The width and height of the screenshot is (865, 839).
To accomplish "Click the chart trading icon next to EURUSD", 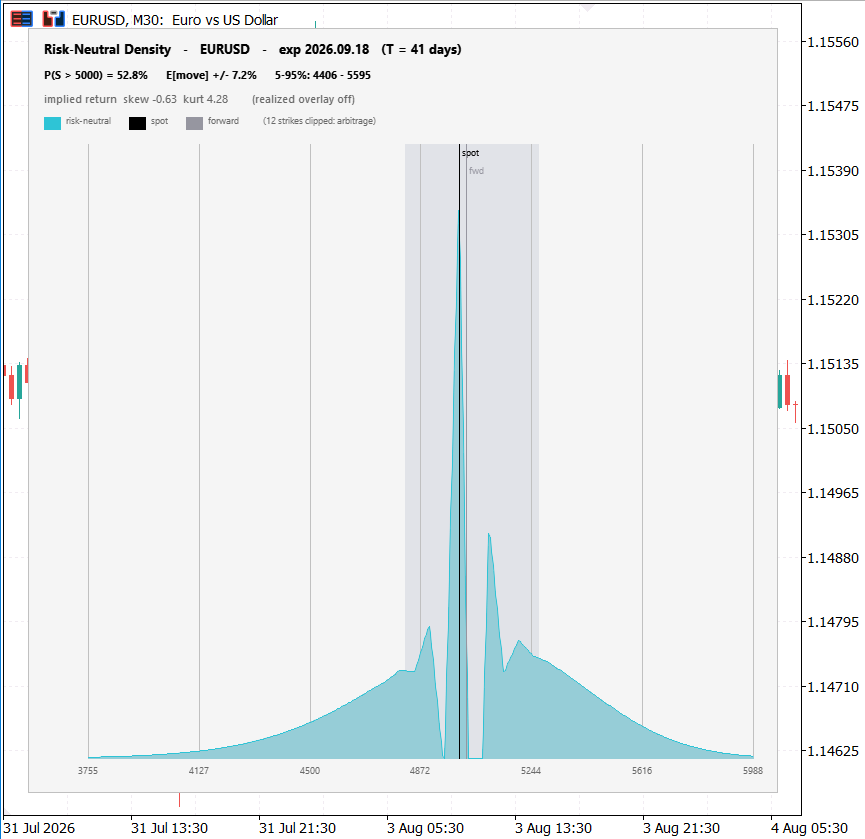I will tap(54, 19).
